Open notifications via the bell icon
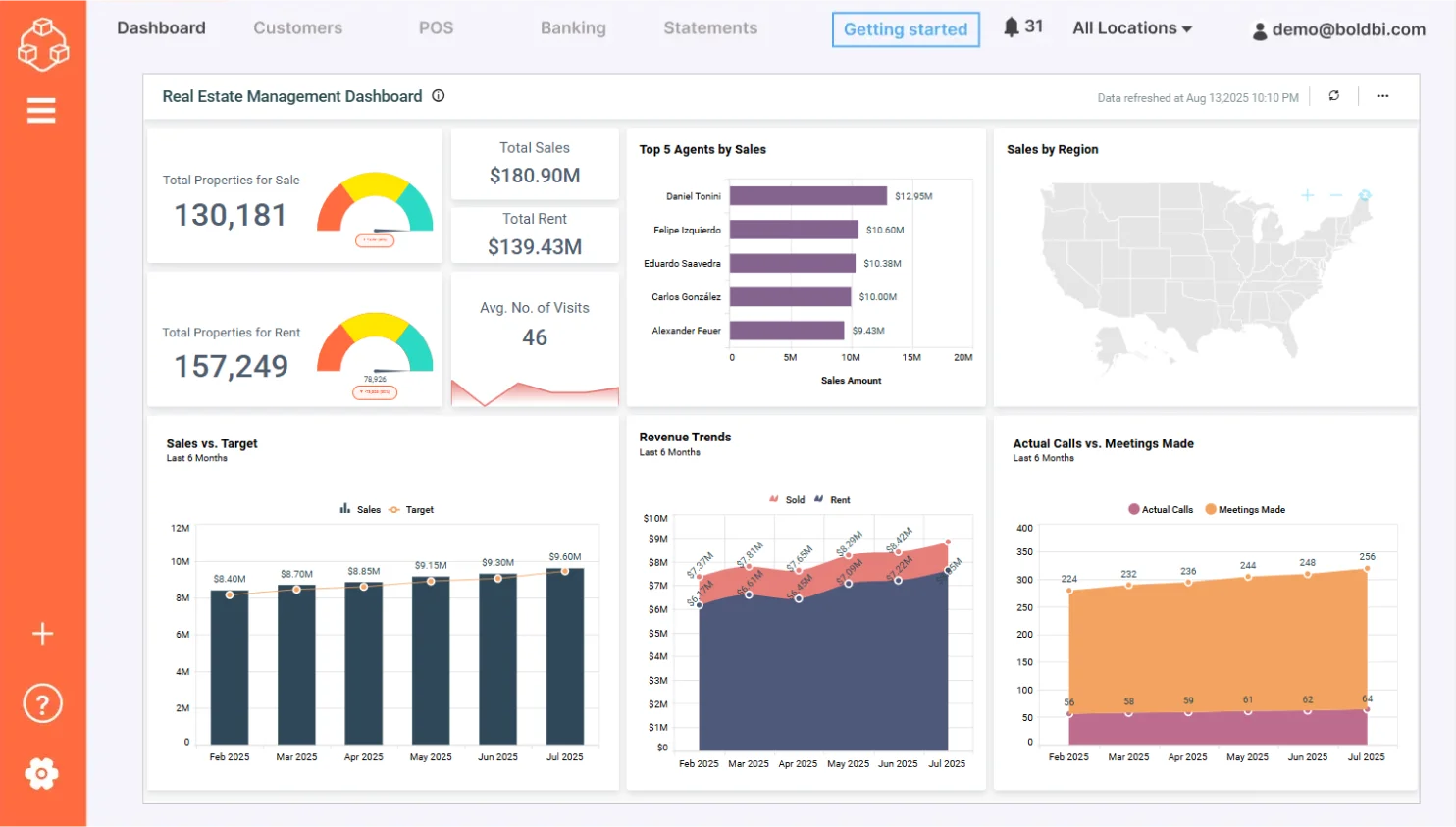1456x827 pixels. [x=1013, y=26]
